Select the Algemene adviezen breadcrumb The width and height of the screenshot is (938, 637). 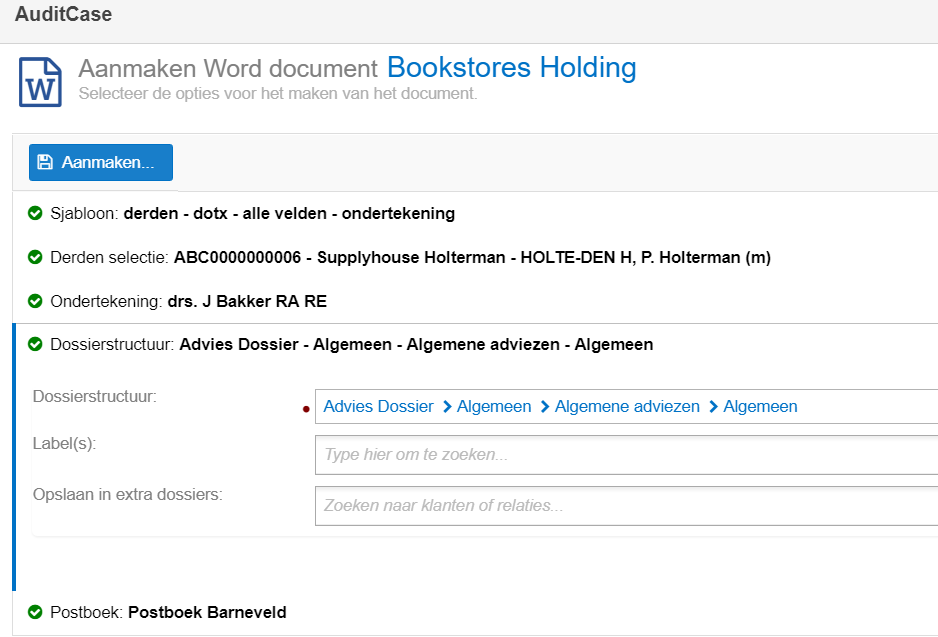coord(627,407)
